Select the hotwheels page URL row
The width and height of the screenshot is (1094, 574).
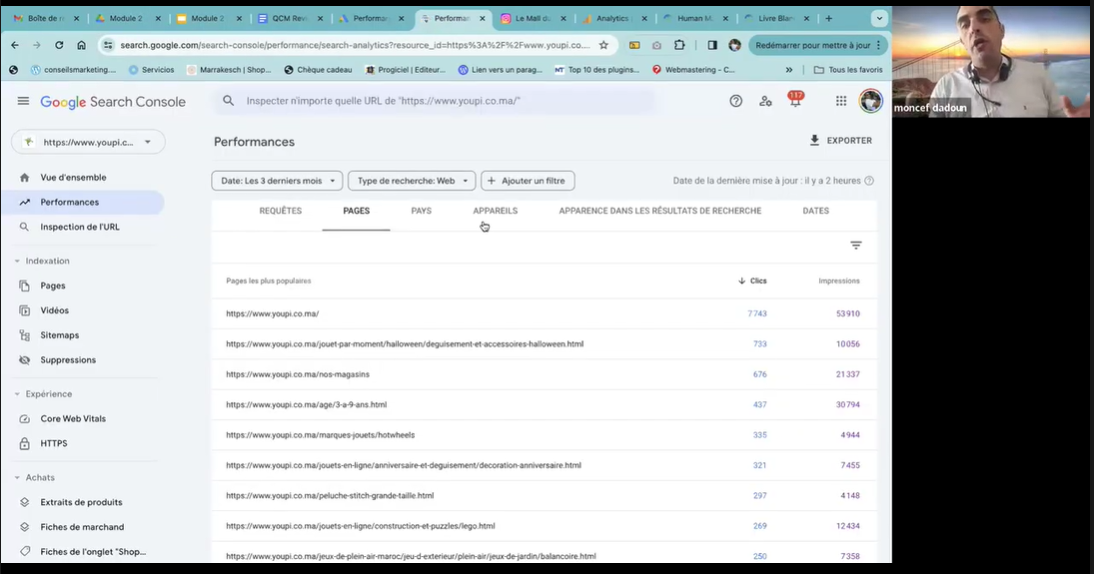coord(544,435)
